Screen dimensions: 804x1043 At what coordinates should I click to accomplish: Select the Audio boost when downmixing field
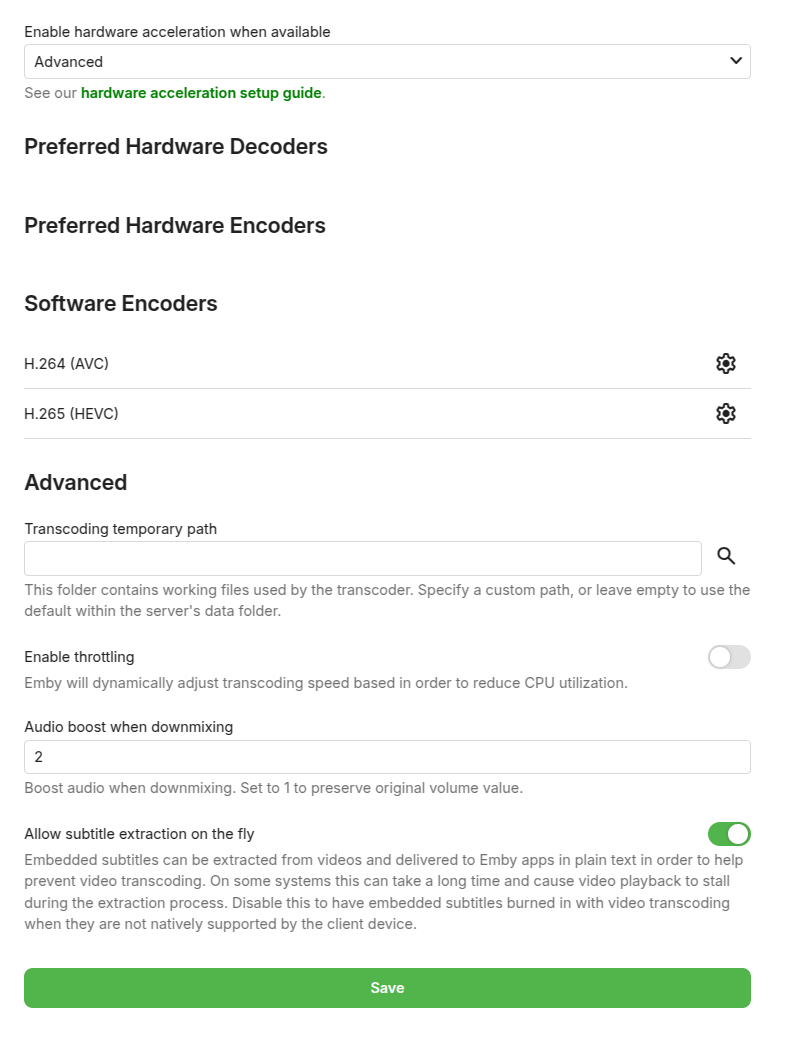(x=387, y=756)
